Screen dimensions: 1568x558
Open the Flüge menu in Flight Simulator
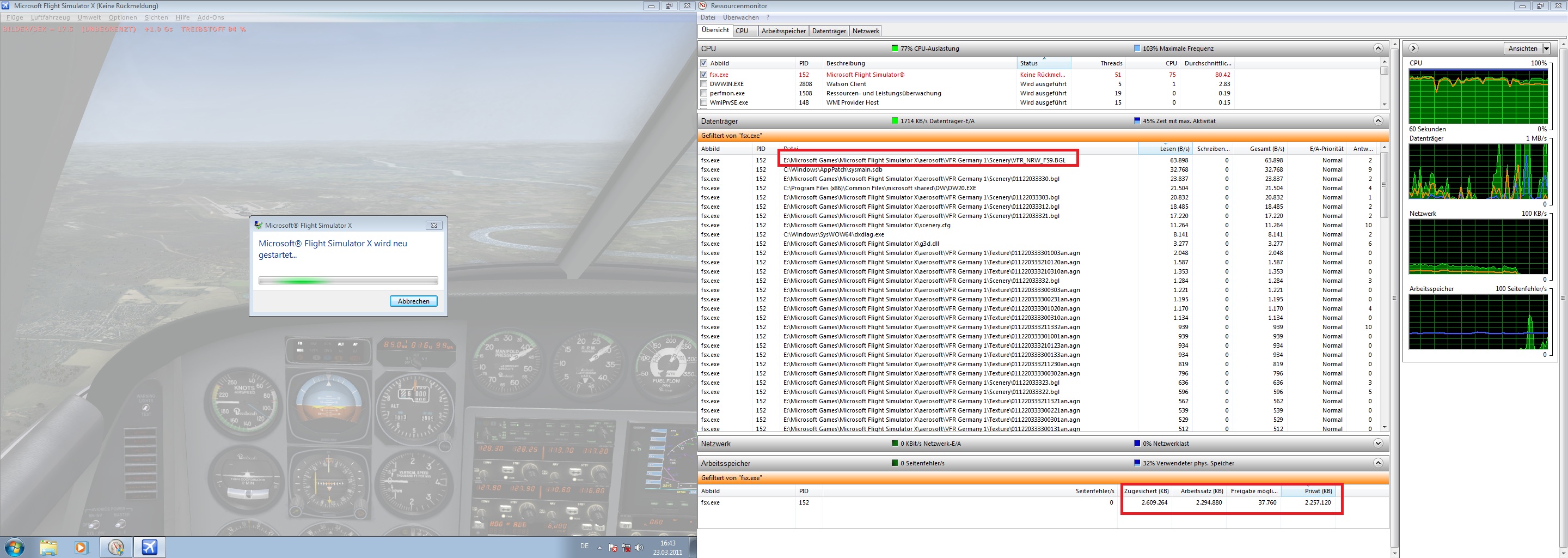[x=15, y=17]
